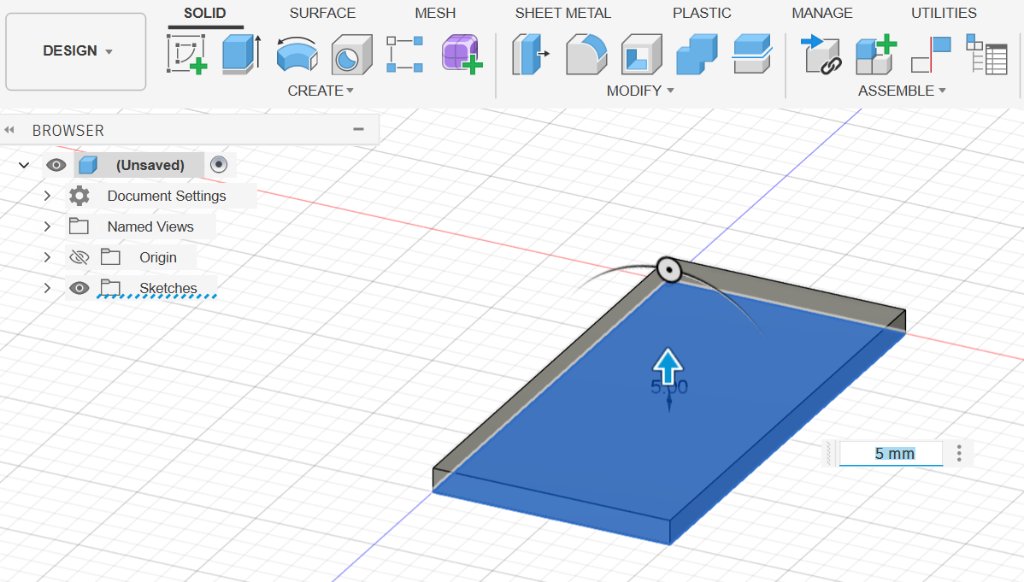Select the Hole tool

351,54
